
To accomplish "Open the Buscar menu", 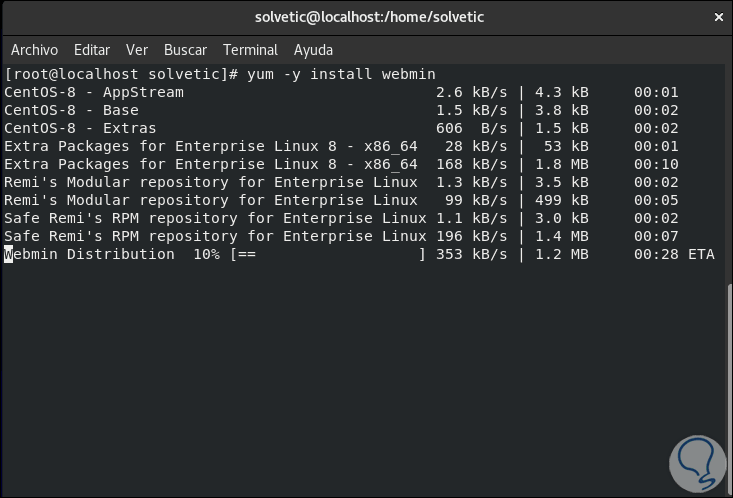I will pos(185,50).
